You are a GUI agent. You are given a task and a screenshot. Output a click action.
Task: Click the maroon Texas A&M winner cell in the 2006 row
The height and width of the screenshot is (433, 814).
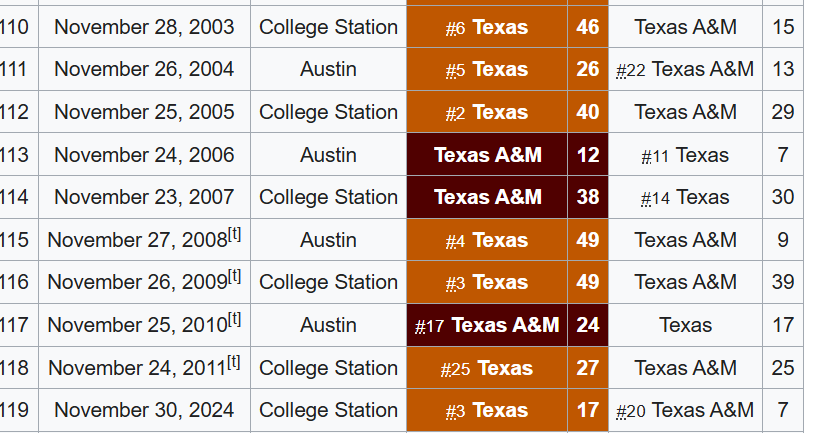(x=487, y=155)
